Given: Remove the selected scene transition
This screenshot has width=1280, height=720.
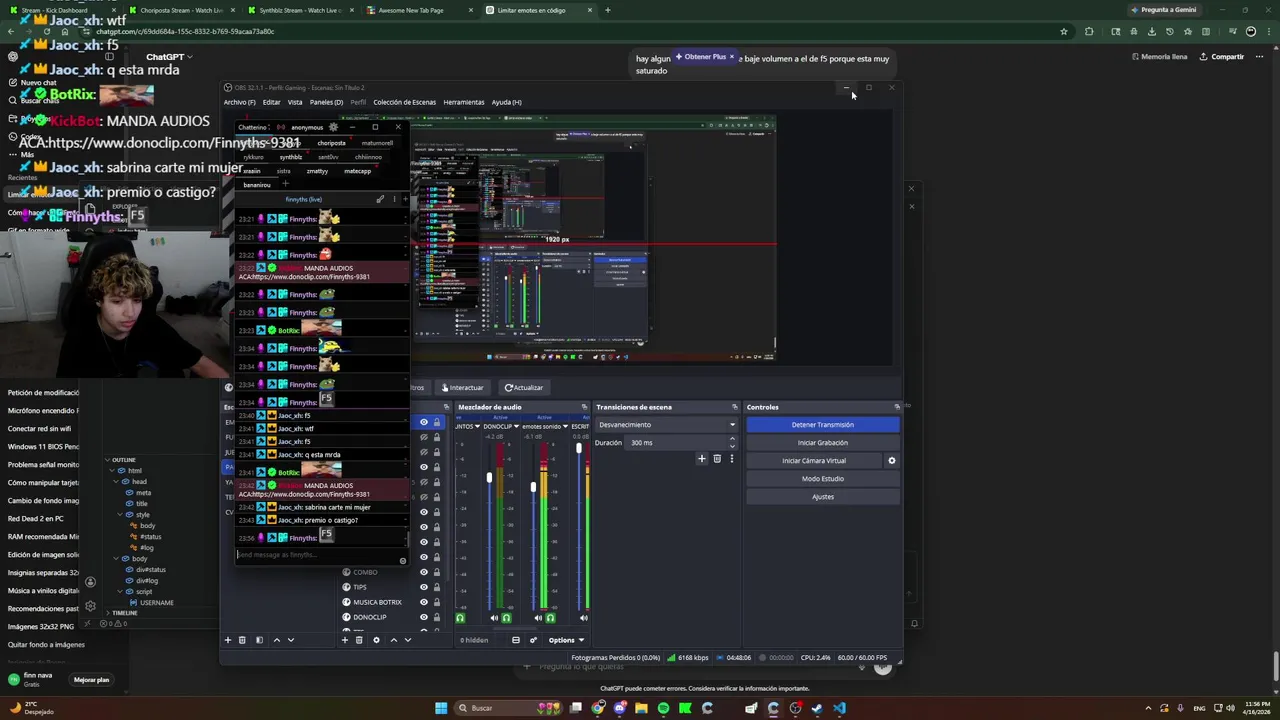Looking at the screenshot, I should [717, 459].
